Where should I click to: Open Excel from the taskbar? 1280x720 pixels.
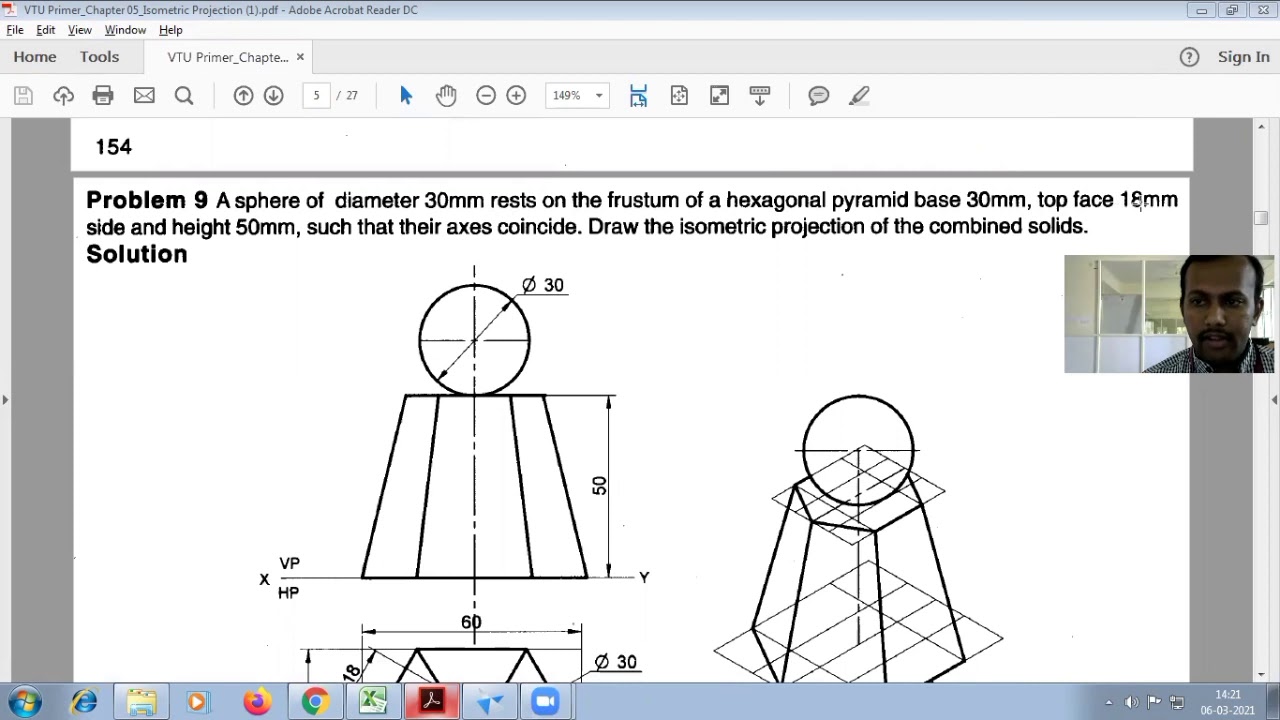373,702
